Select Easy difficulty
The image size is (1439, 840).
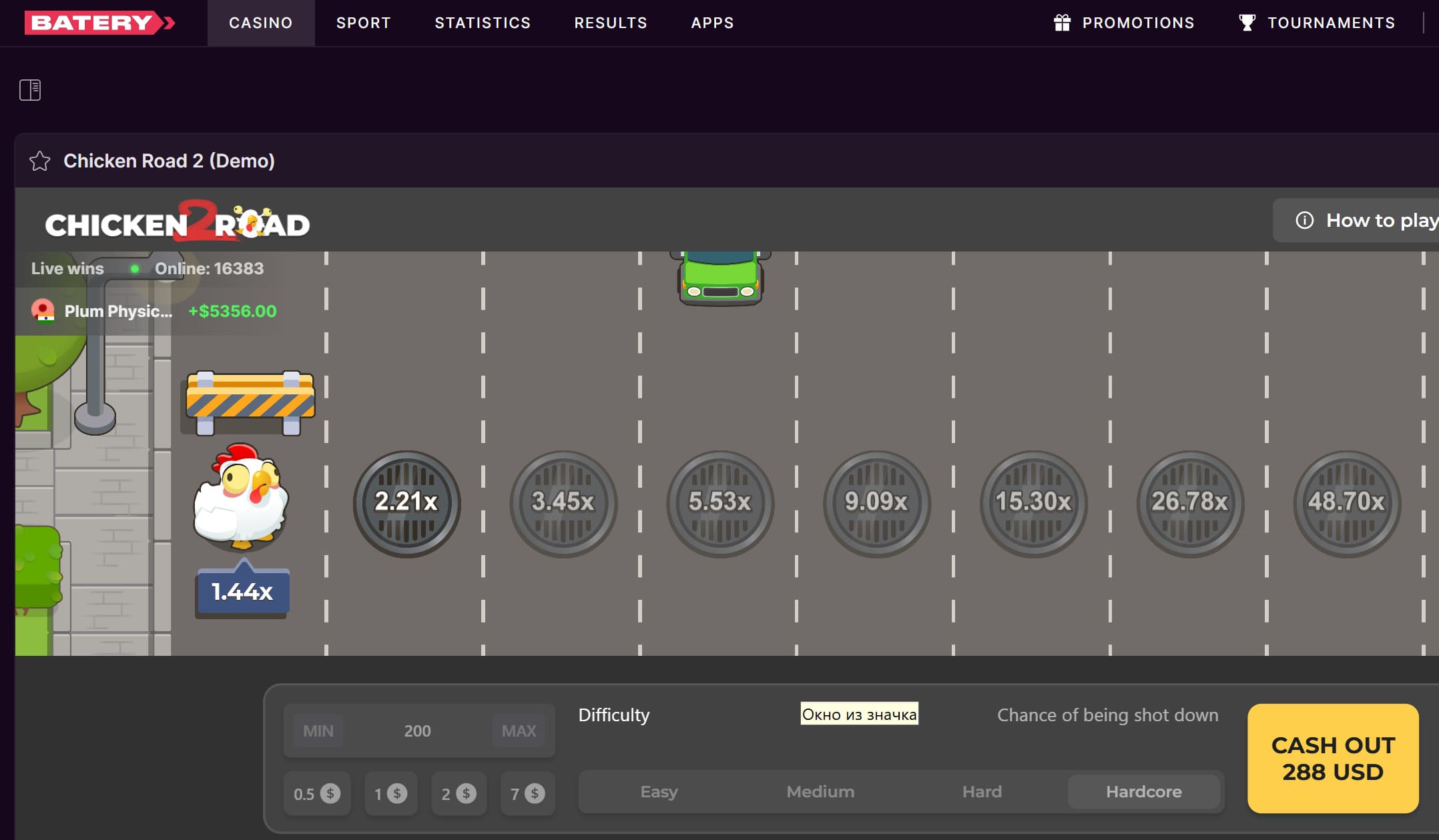(659, 791)
